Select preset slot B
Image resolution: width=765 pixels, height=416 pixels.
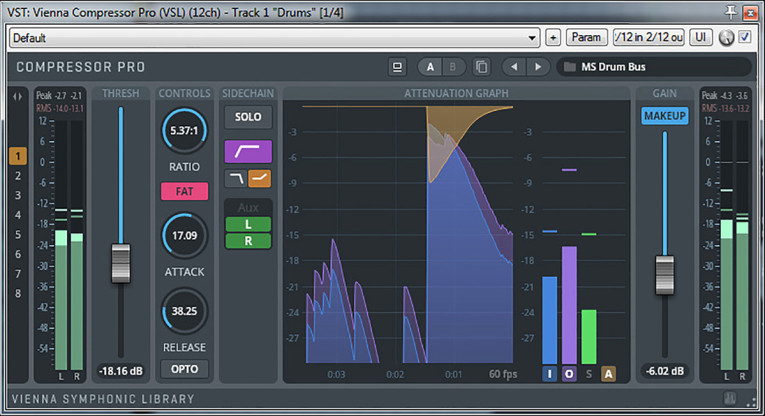(453, 67)
